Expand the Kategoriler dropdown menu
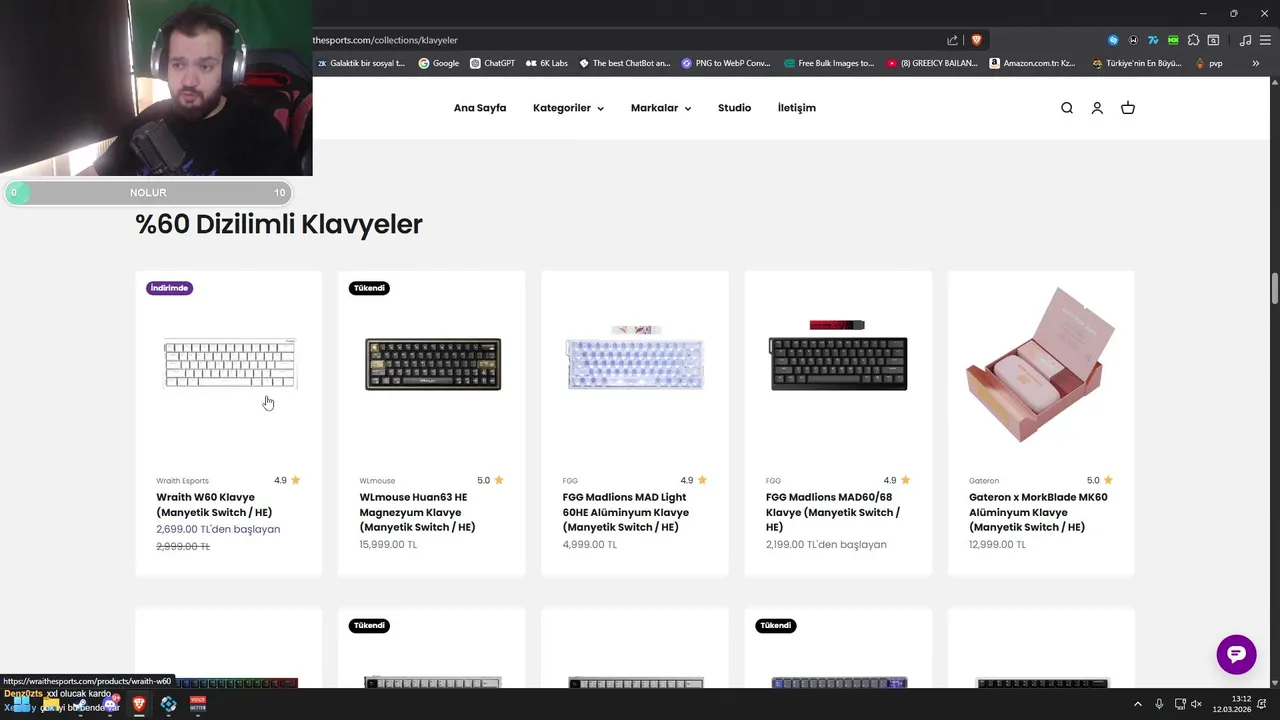1280x720 pixels. 568,108
